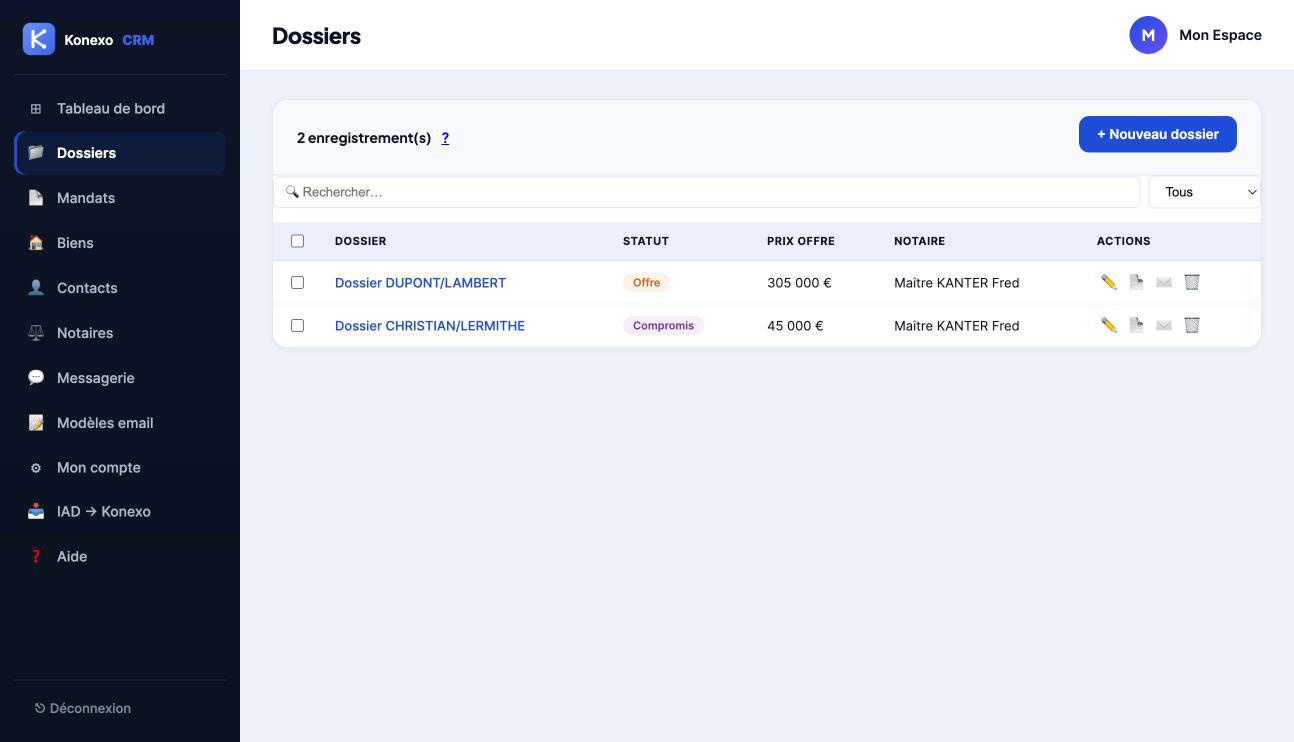
Task: Edit Dossier DUPONT/LAMBERT with pencil icon
Action: (1109, 282)
